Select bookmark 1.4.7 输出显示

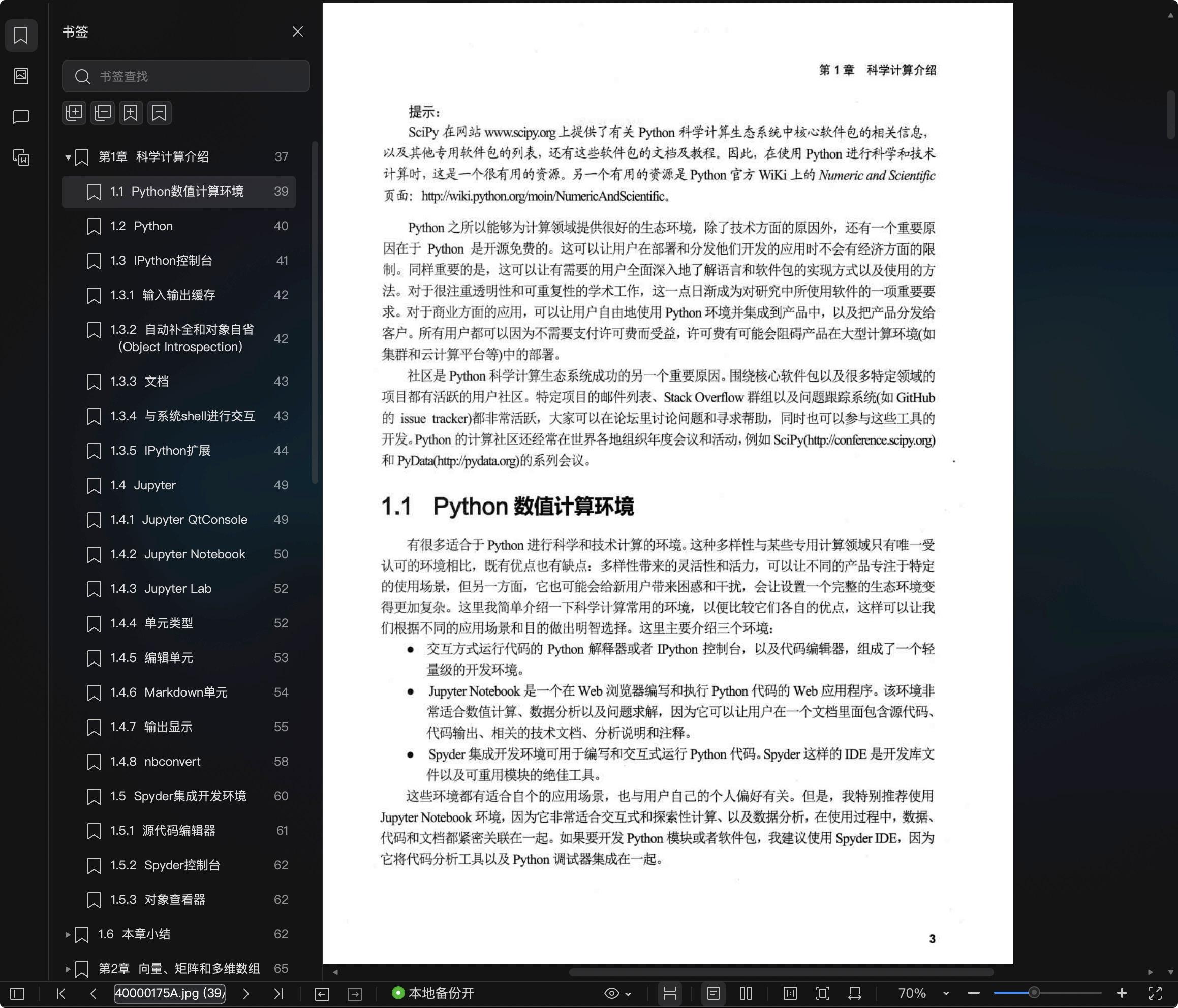pos(179,727)
